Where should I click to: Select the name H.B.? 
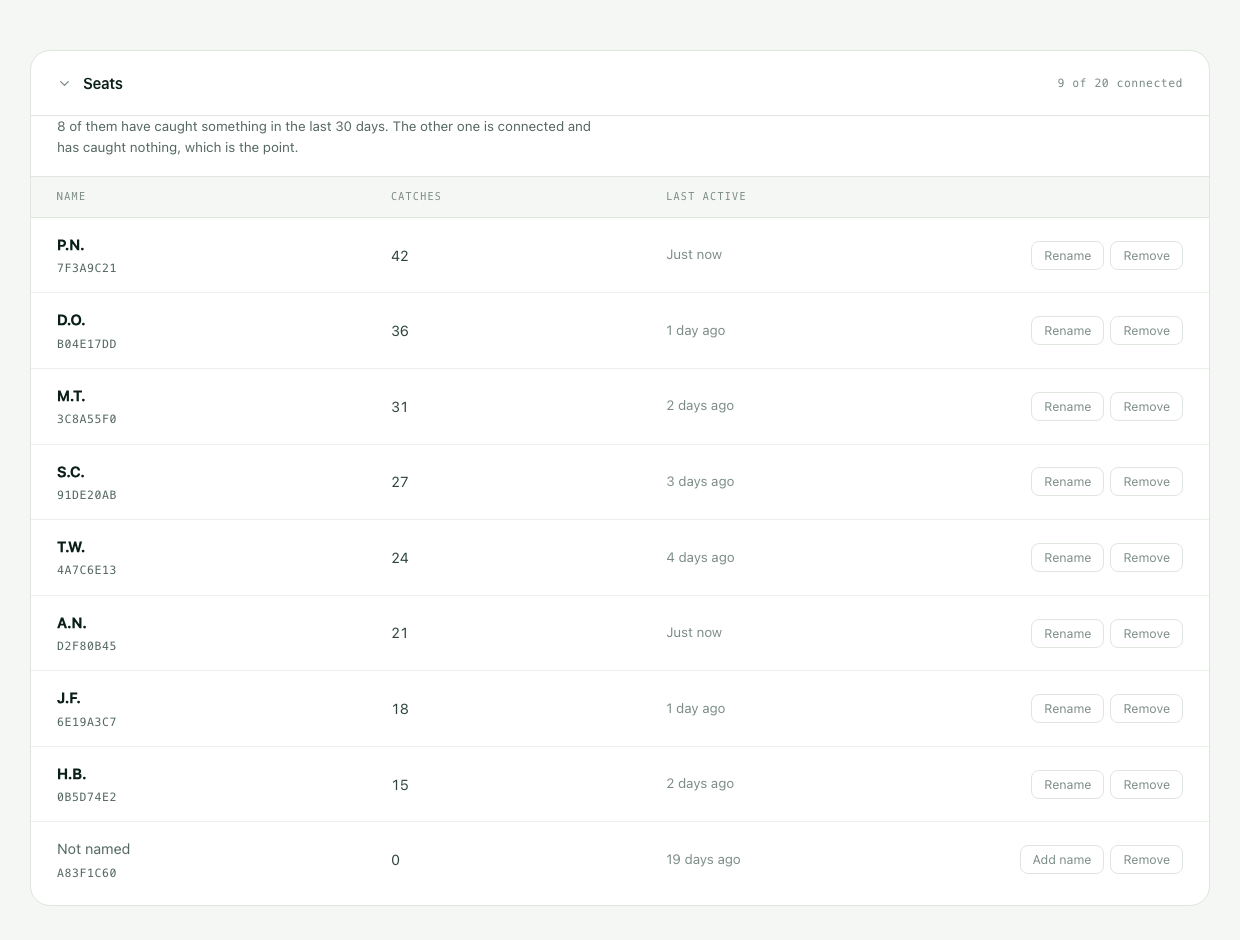point(72,774)
